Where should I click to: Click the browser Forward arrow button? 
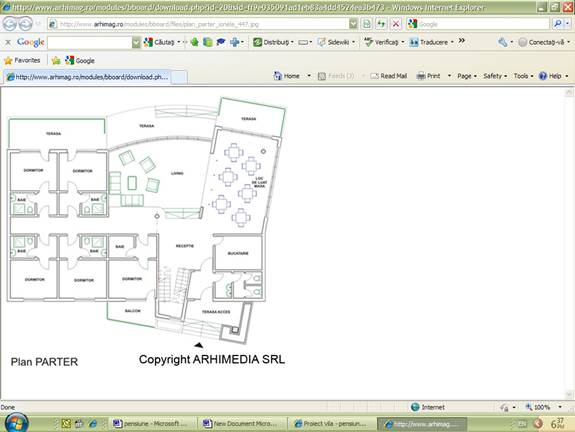[25, 24]
